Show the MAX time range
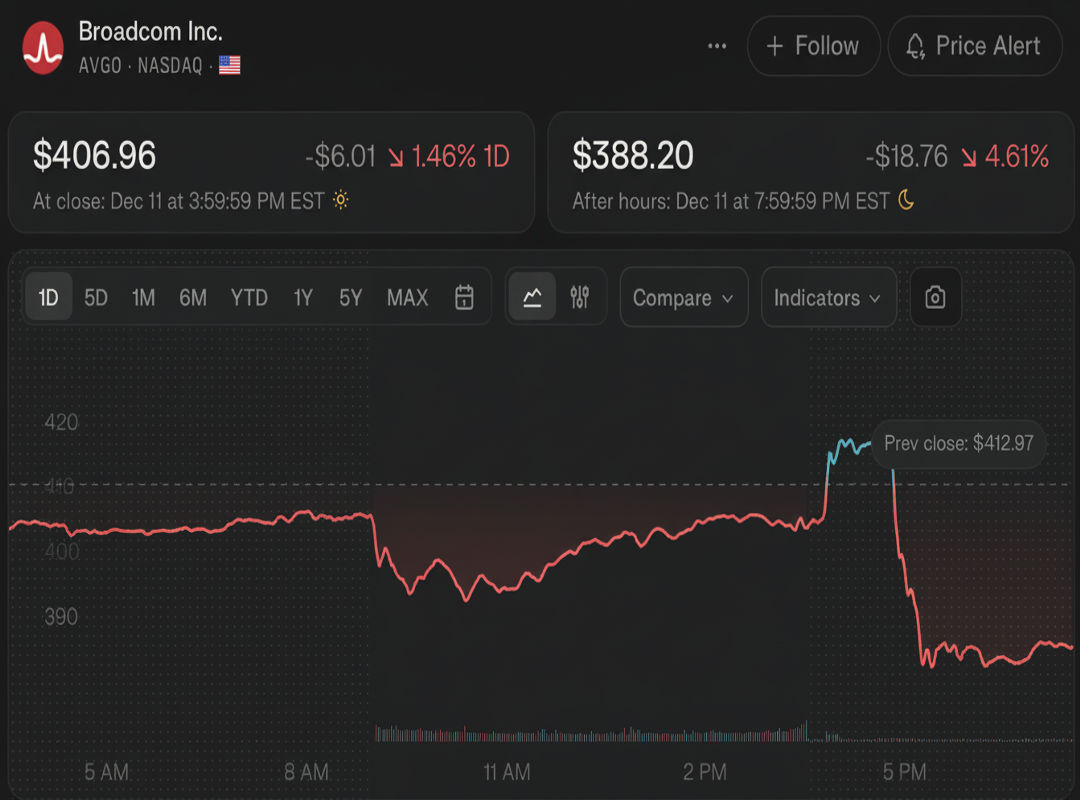This screenshot has height=800, width=1080. [407, 297]
